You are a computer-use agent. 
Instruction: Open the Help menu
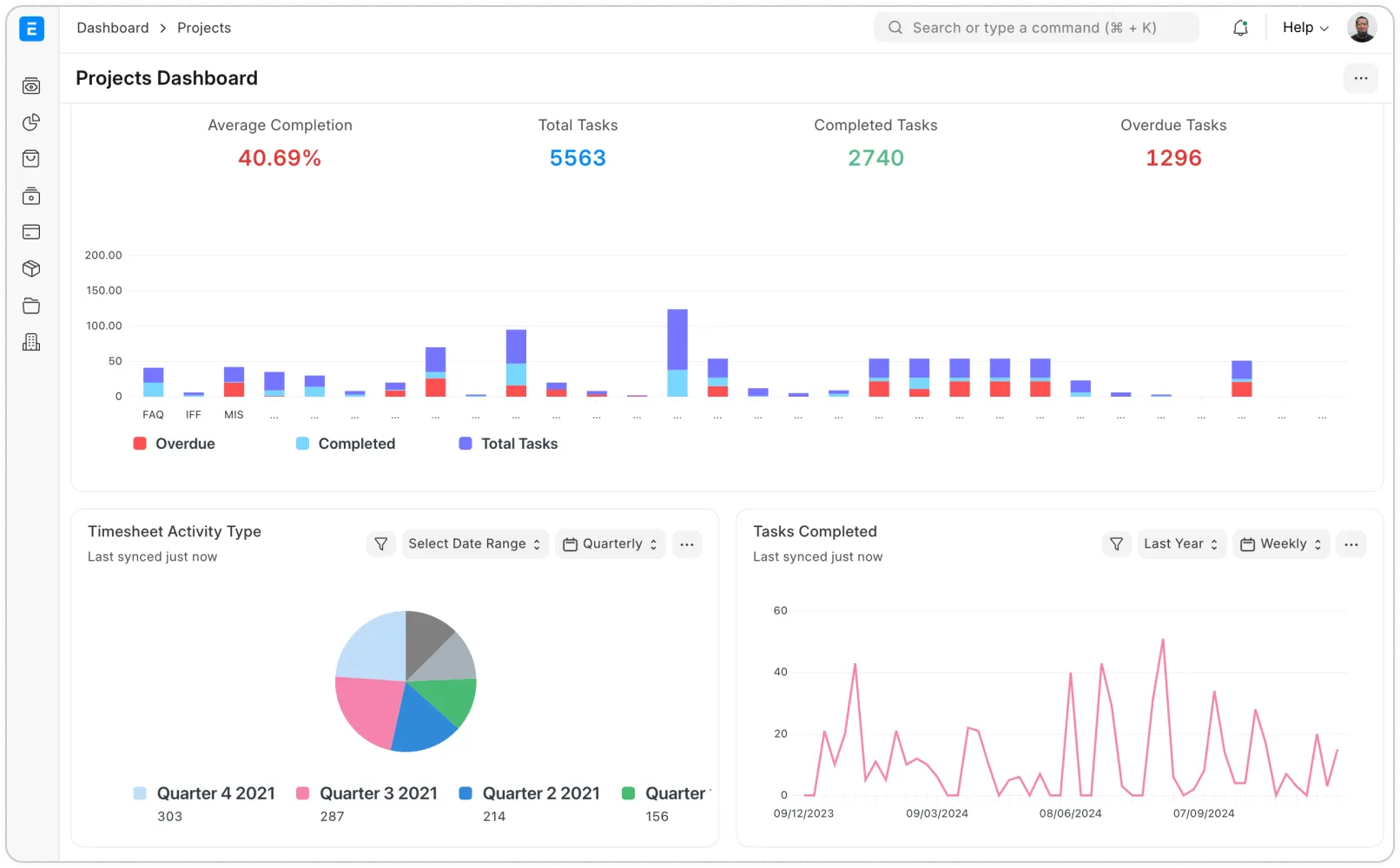(x=1304, y=27)
